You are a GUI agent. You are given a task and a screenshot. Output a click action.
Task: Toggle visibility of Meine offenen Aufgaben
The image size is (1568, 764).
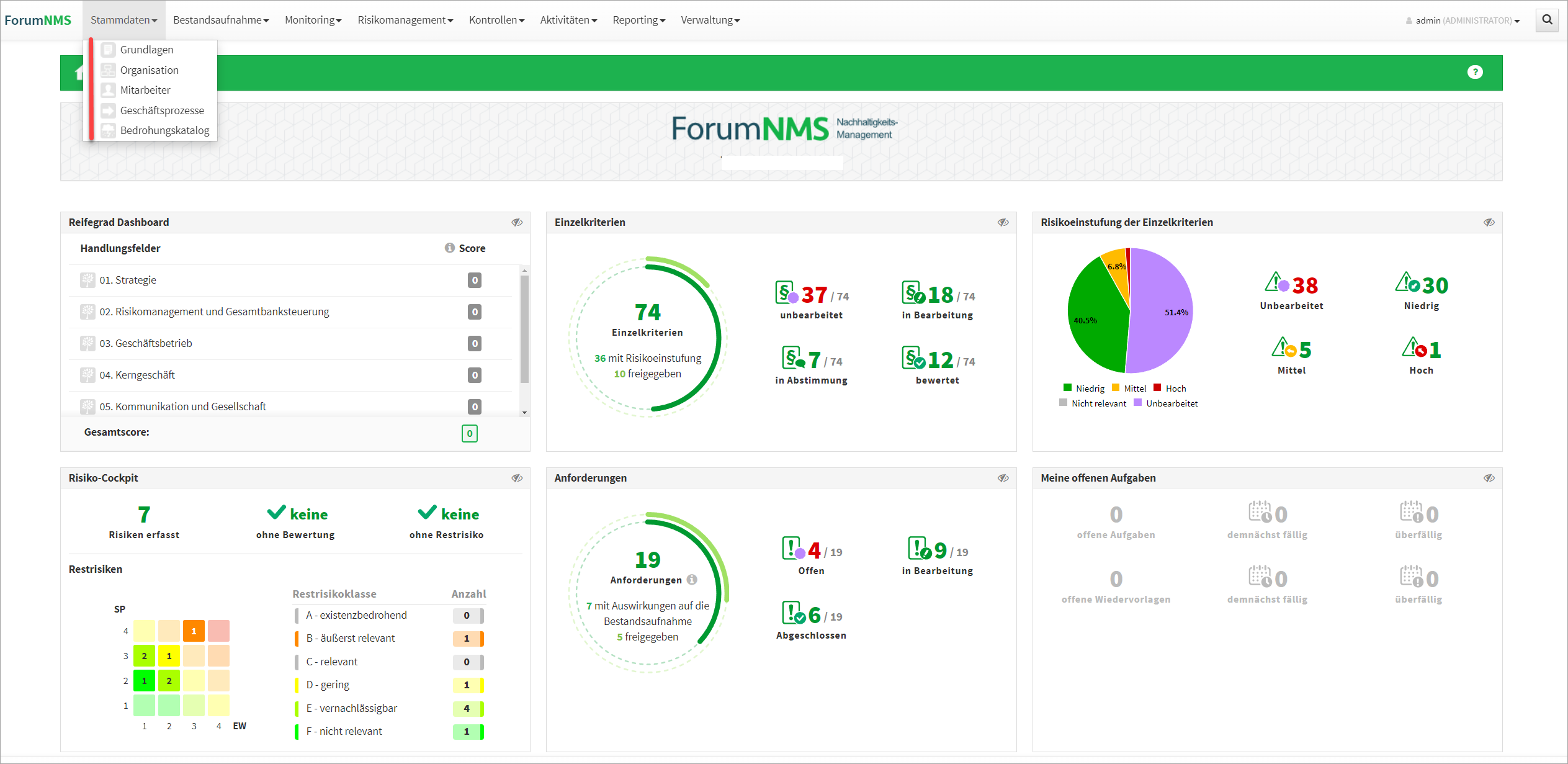[1489, 478]
